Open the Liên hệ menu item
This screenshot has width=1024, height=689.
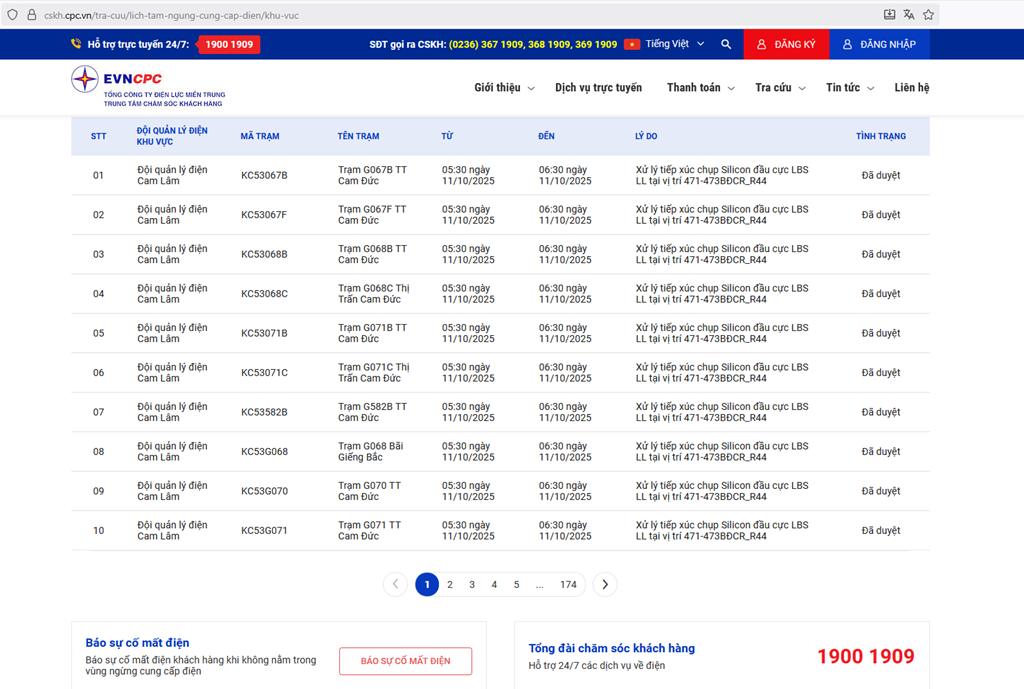point(911,88)
